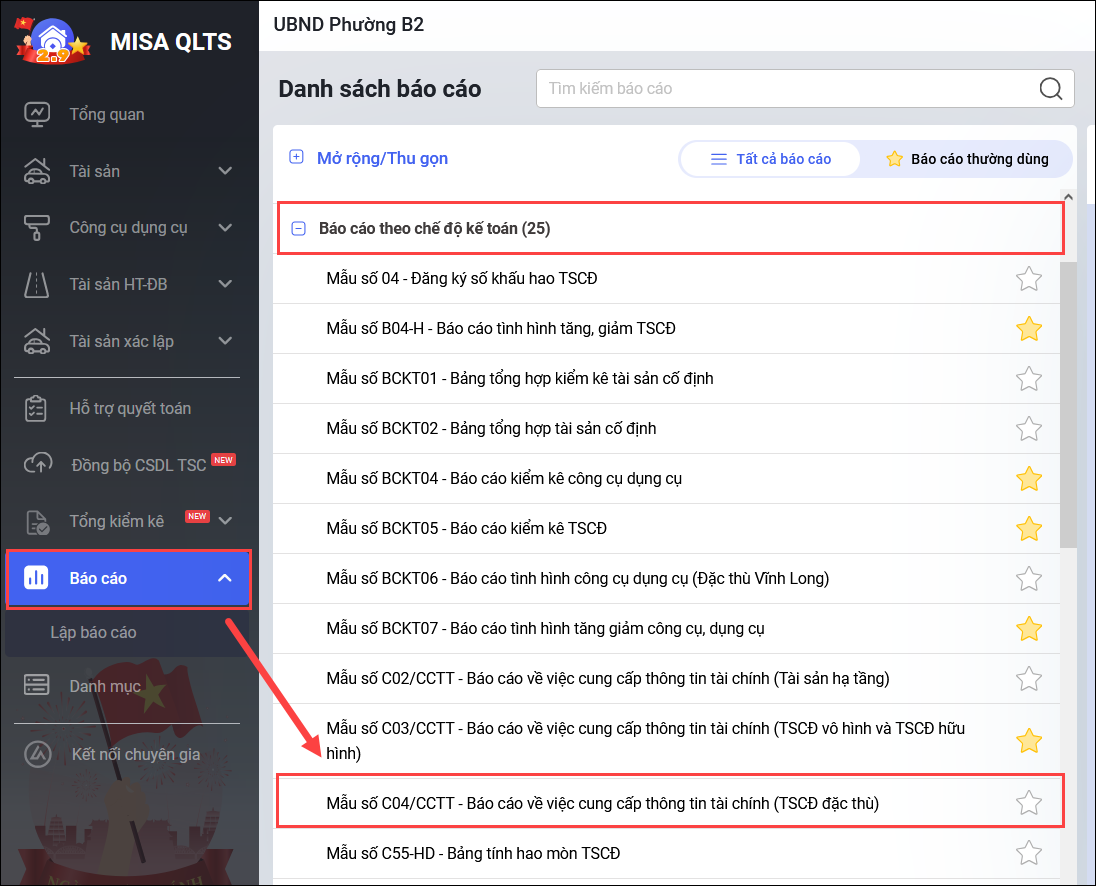Open C04/CCTT TSCĐ đặc thù report
Image resolution: width=1096 pixels, height=886 pixels.
pos(603,803)
